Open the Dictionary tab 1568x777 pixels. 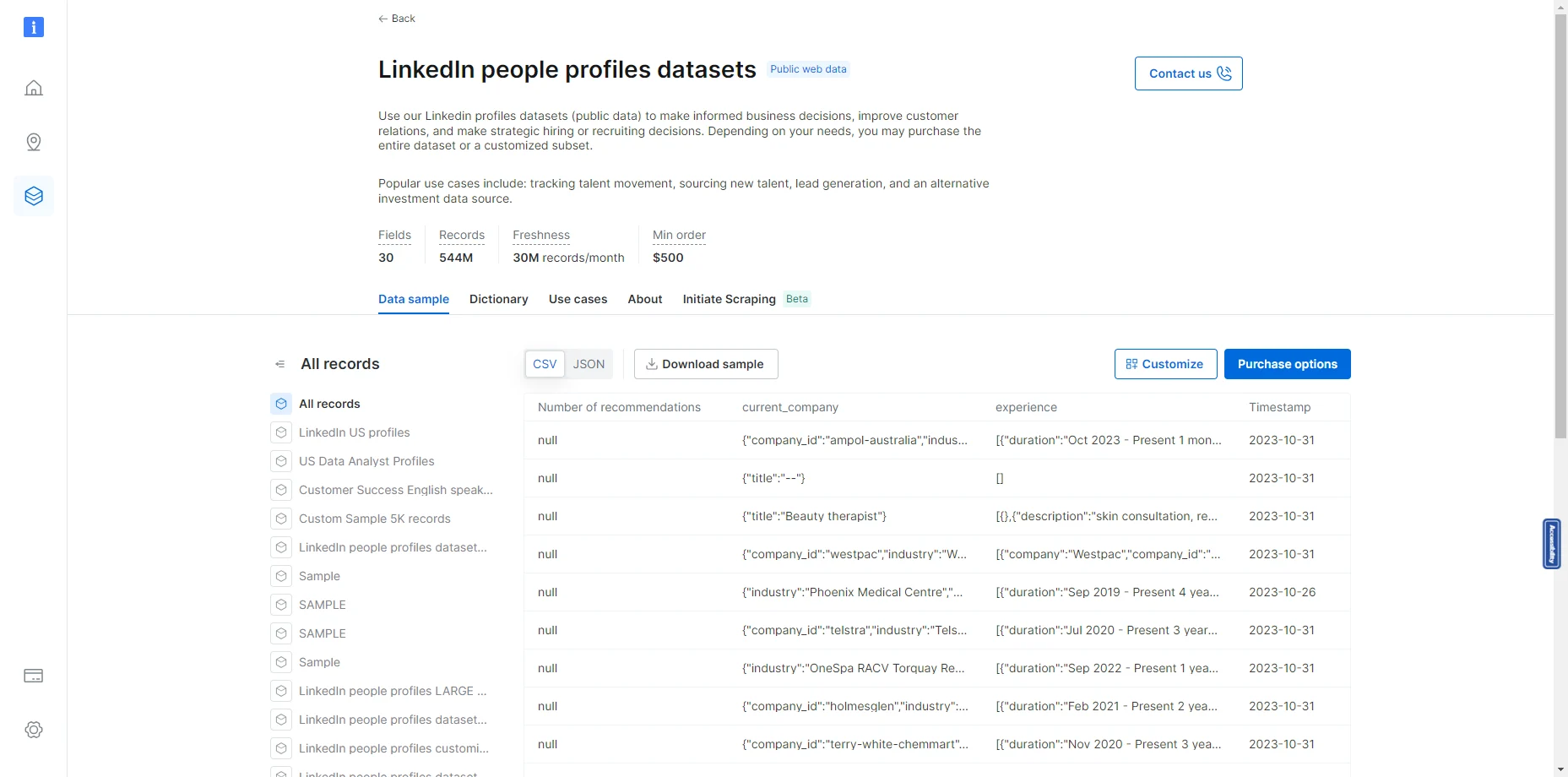click(x=498, y=299)
